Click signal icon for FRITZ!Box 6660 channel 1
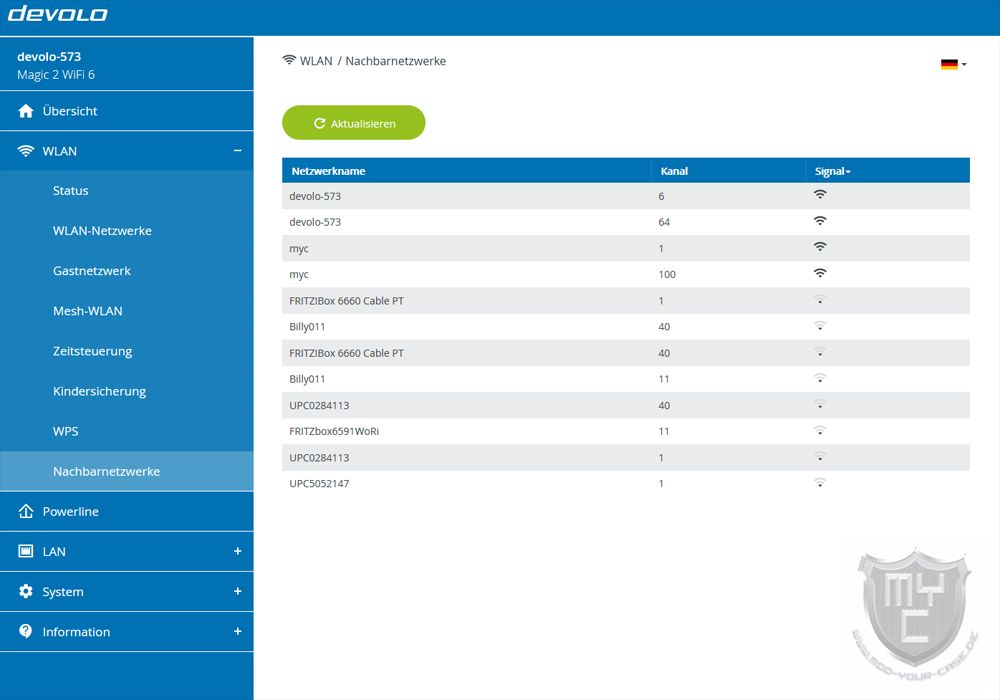The height and width of the screenshot is (700, 1000). (820, 299)
